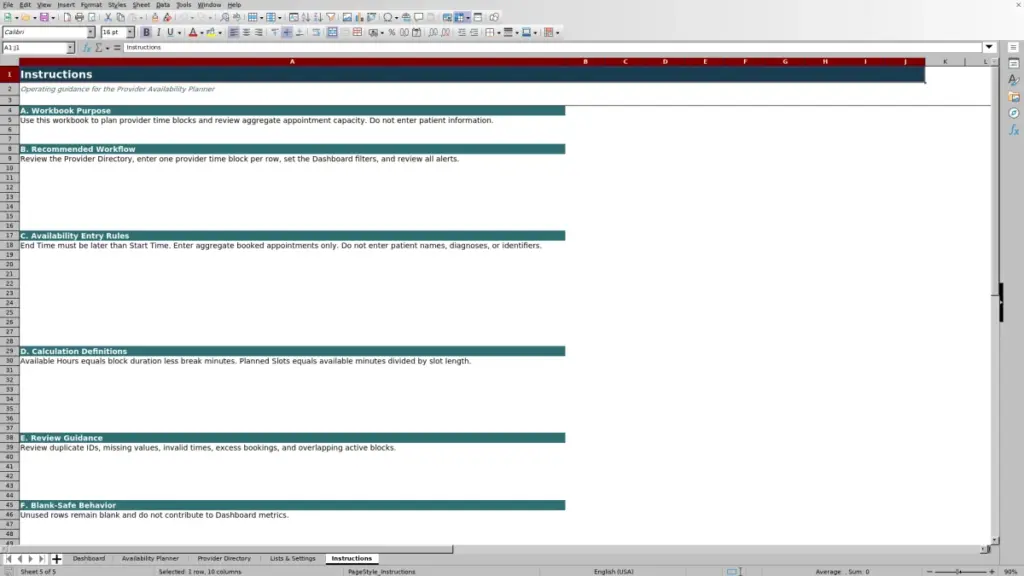Click the zoom out minus button

coord(929,571)
